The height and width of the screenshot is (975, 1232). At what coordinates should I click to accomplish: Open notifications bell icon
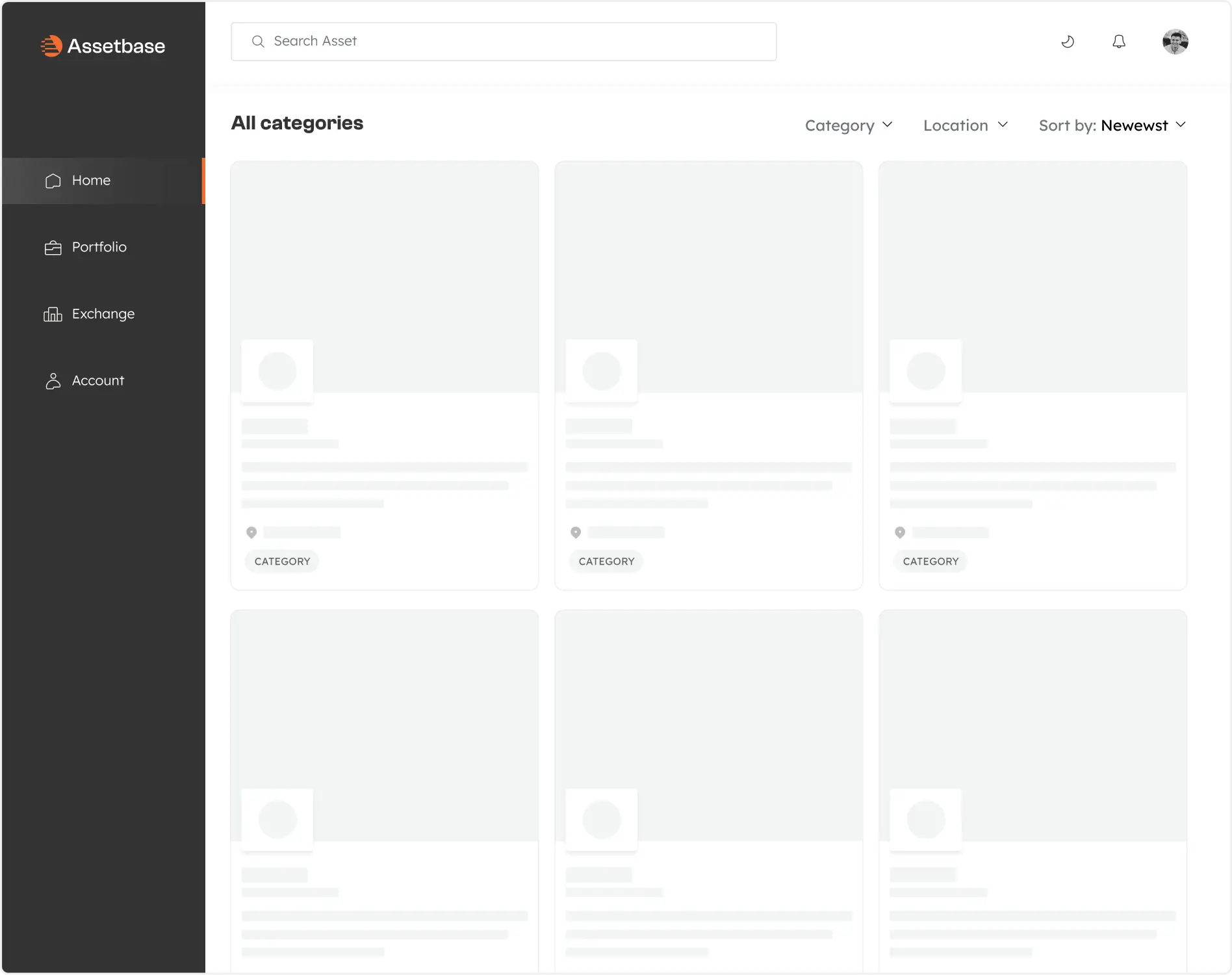[x=1118, y=42]
